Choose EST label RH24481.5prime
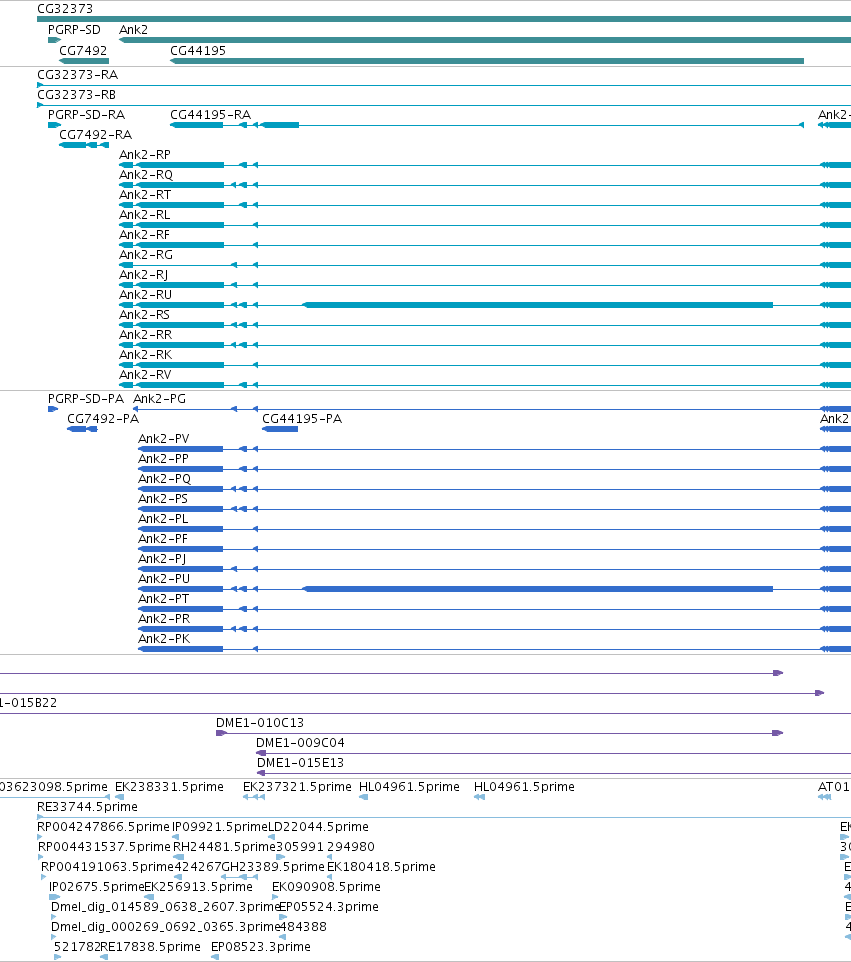 pos(224,847)
